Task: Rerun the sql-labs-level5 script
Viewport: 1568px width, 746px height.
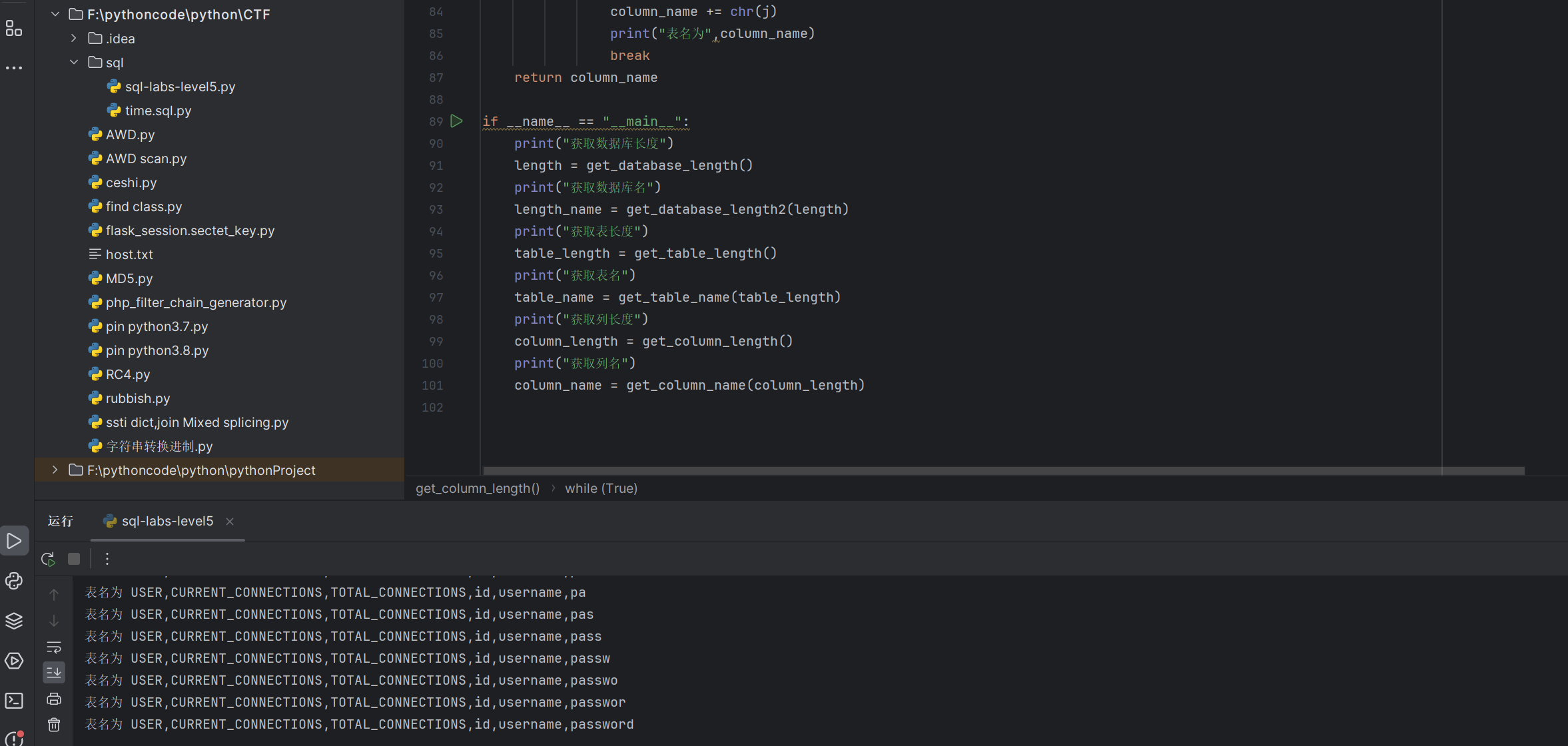Action: pos(47,559)
